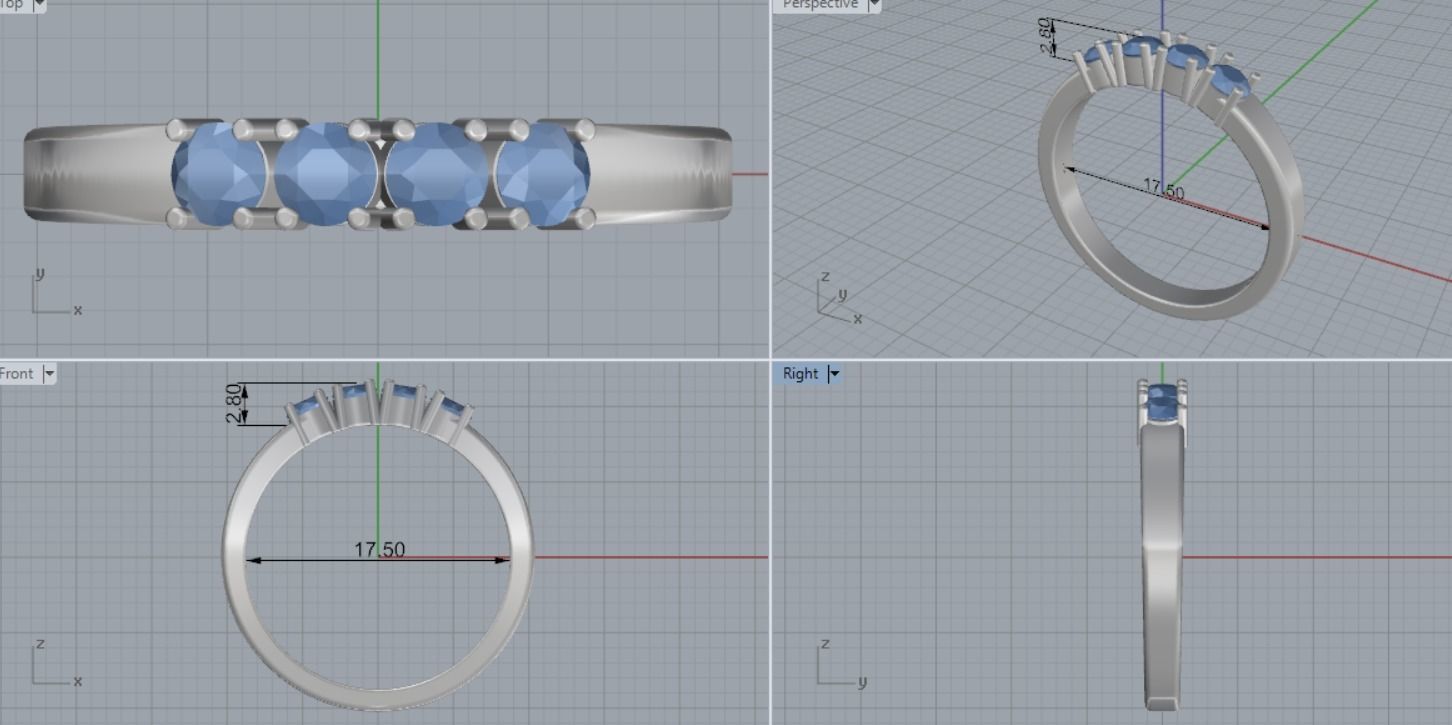Open the Perspective viewport dropdown arrow
This screenshot has height=725, width=1452.
[x=874, y=4]
